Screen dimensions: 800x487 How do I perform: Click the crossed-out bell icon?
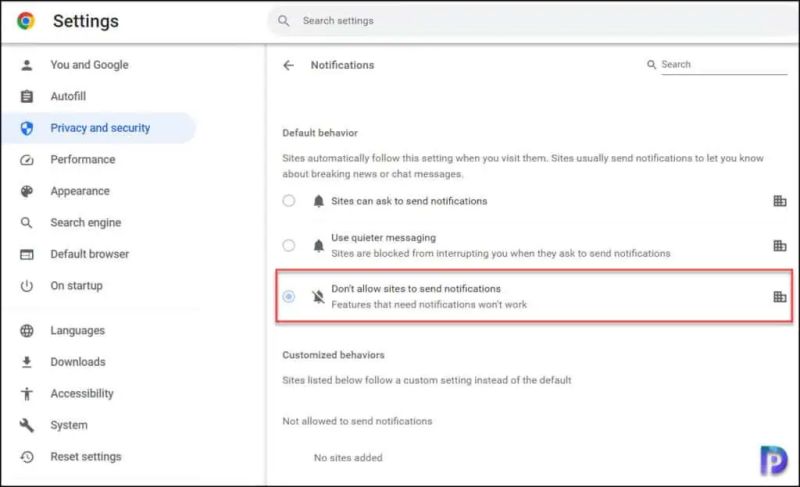[x=318, y=296]
